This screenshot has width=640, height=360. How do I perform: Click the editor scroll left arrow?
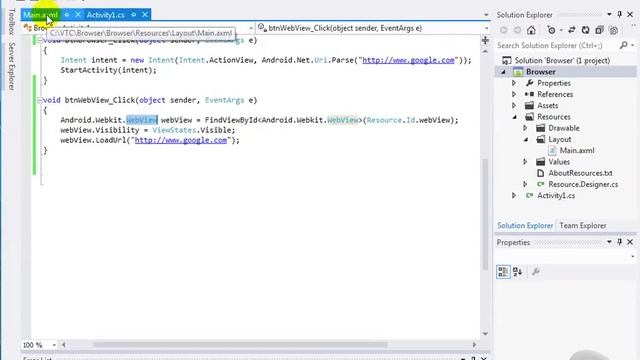pyautogui.click(x=63, y=345)
